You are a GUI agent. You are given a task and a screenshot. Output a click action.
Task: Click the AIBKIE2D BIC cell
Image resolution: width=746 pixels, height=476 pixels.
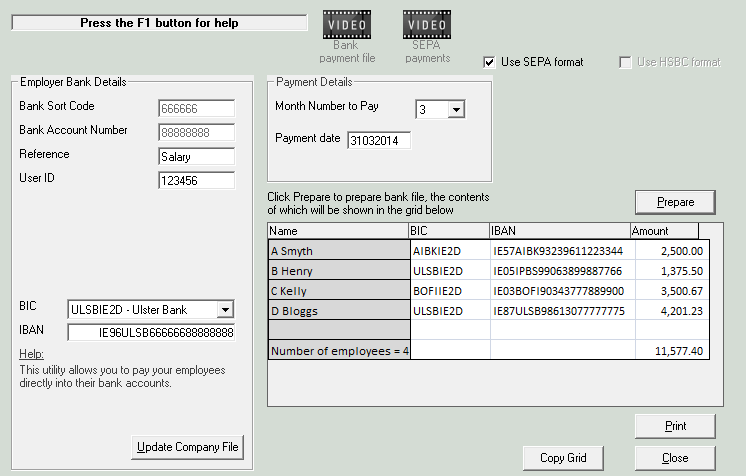coord(450,251)
